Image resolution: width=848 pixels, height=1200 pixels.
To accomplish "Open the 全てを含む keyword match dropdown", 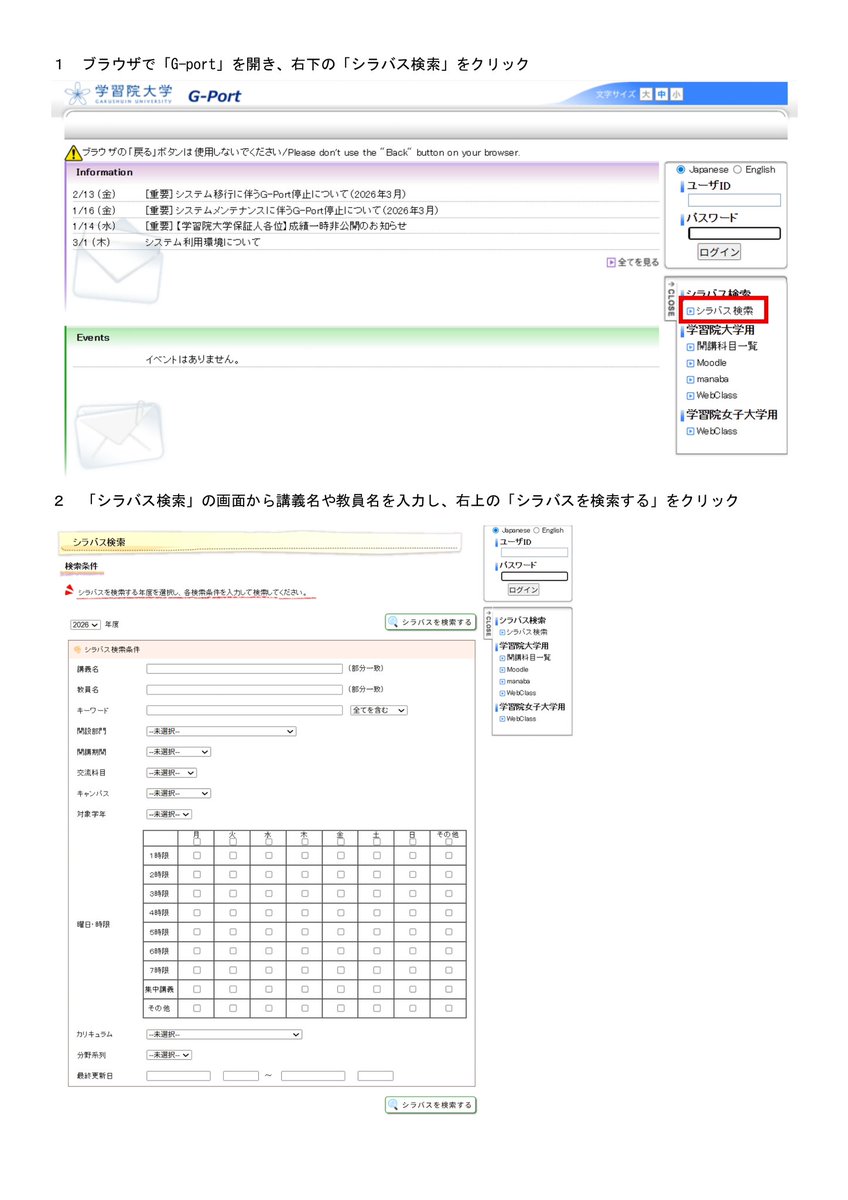I will click(379, 710).
